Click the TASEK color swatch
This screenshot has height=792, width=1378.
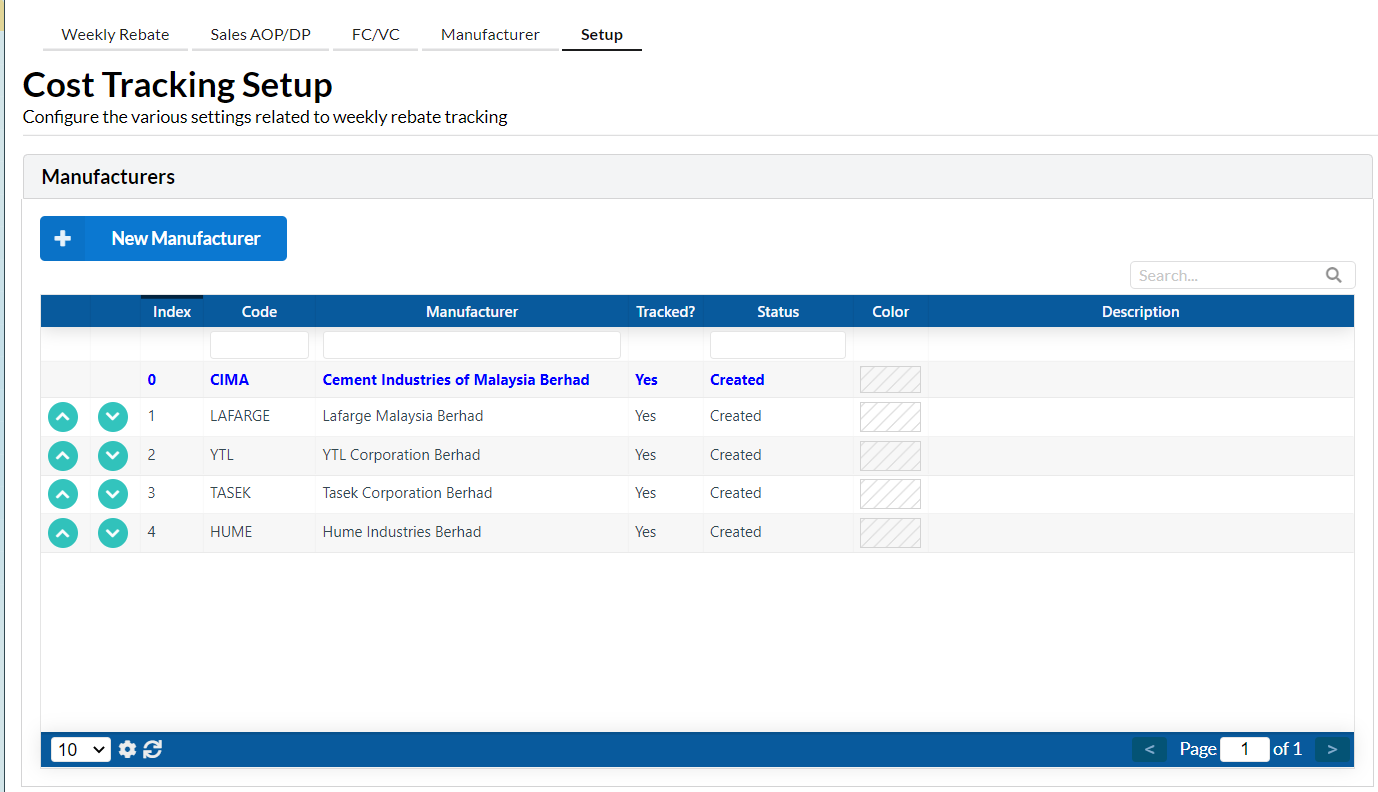pos(890,494)
